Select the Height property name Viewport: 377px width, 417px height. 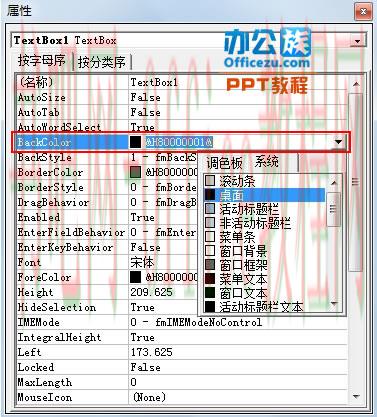72,292
